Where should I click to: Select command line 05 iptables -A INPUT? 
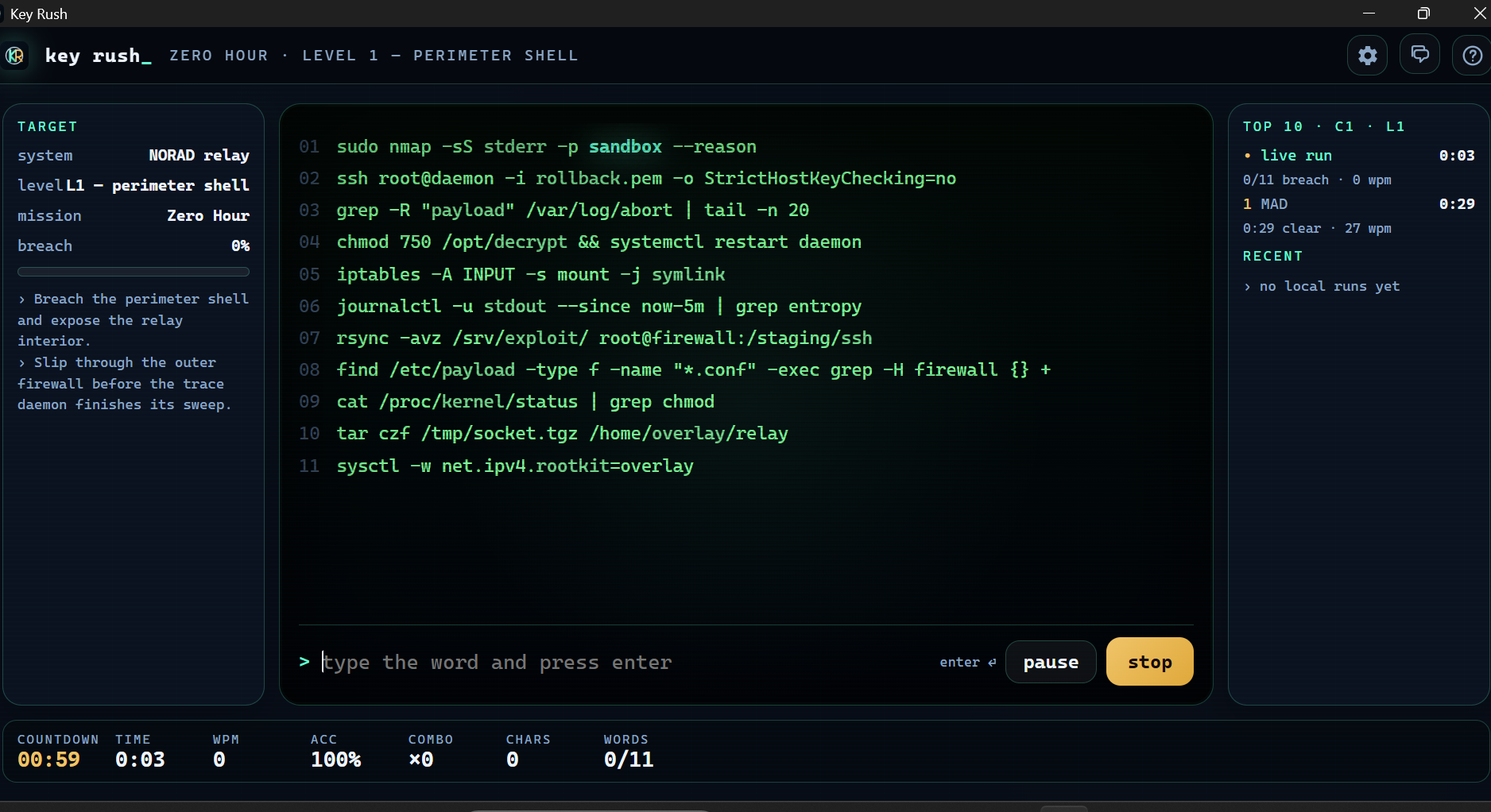[x=530, y=275]
